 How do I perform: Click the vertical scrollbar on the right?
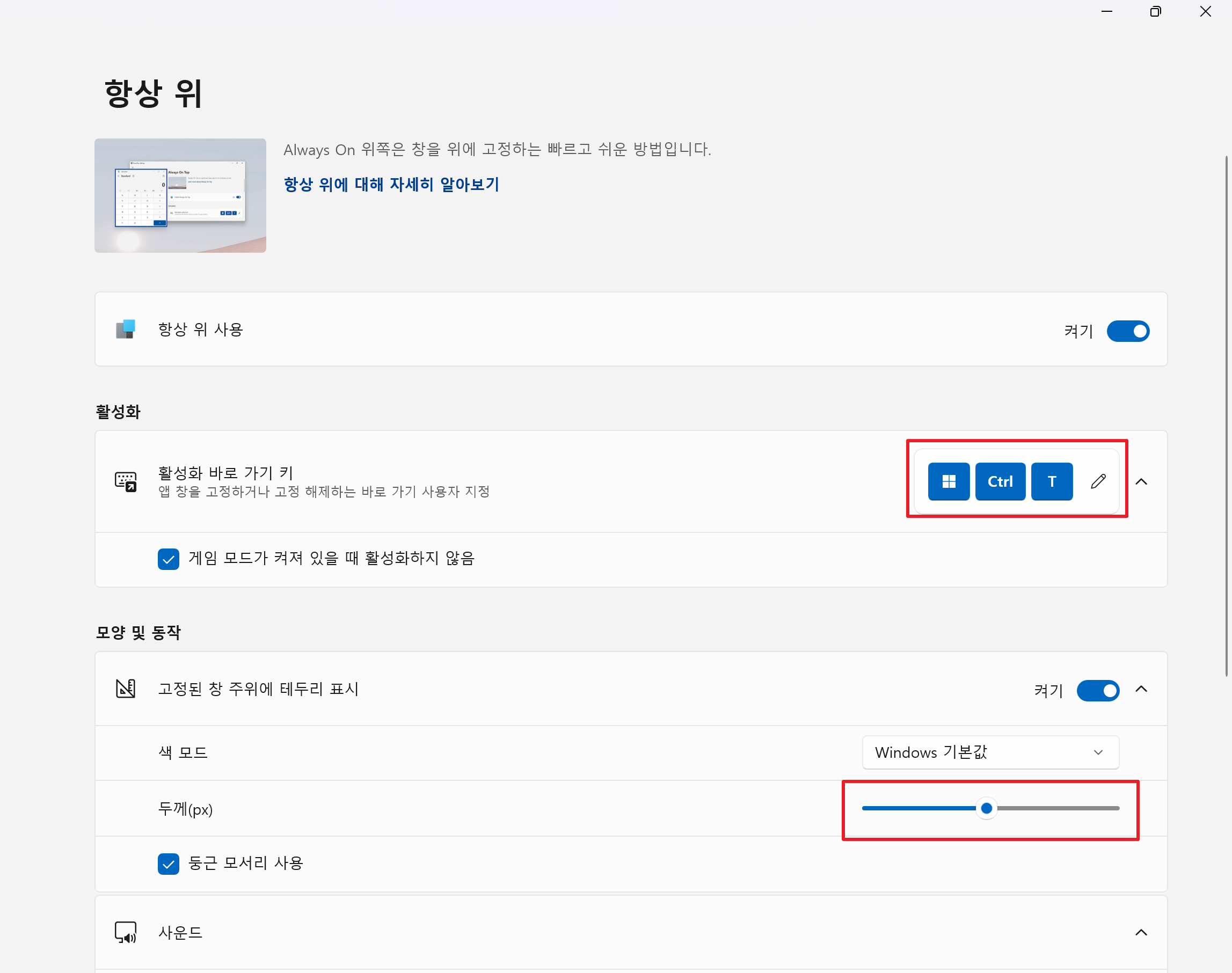click(1226, 416)
